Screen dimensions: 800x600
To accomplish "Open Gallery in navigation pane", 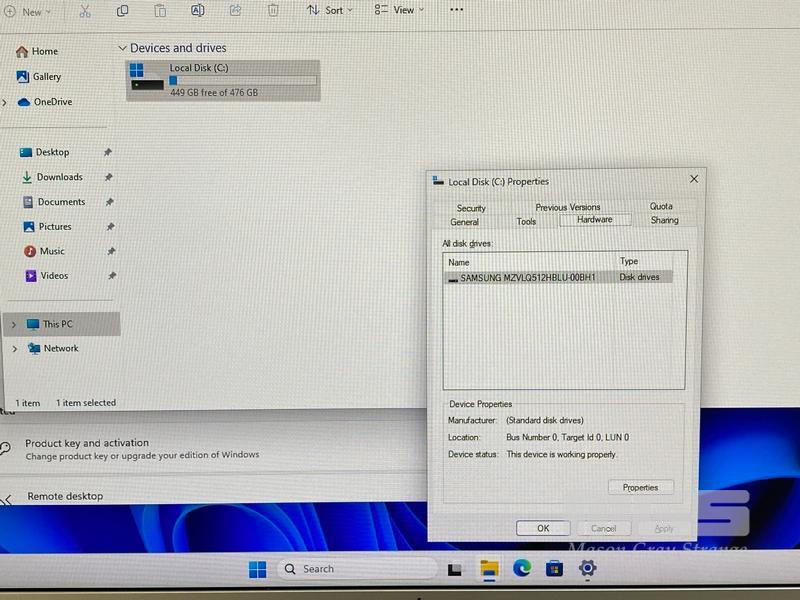I will [39, 77].
